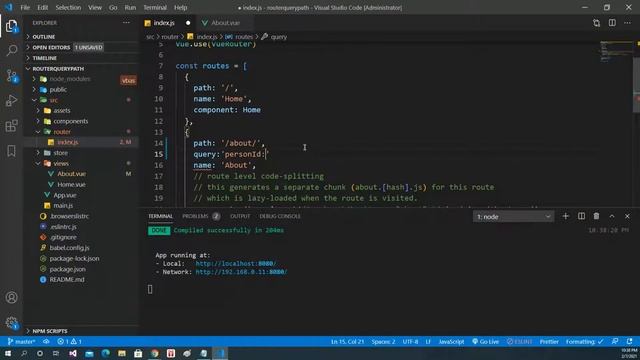Image resolution: width=640 pixels, height=360 pixels.
Task: Open the Accounts menu icon
Action: 11,298
